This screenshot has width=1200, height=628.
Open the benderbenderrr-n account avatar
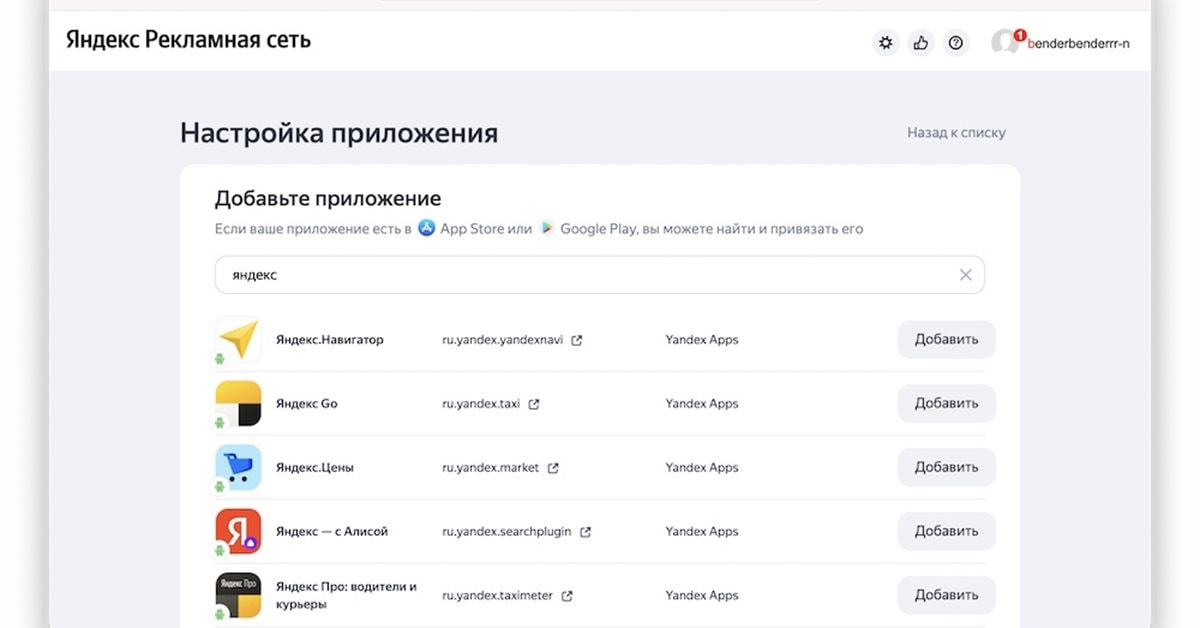[x=1004, y=42]
